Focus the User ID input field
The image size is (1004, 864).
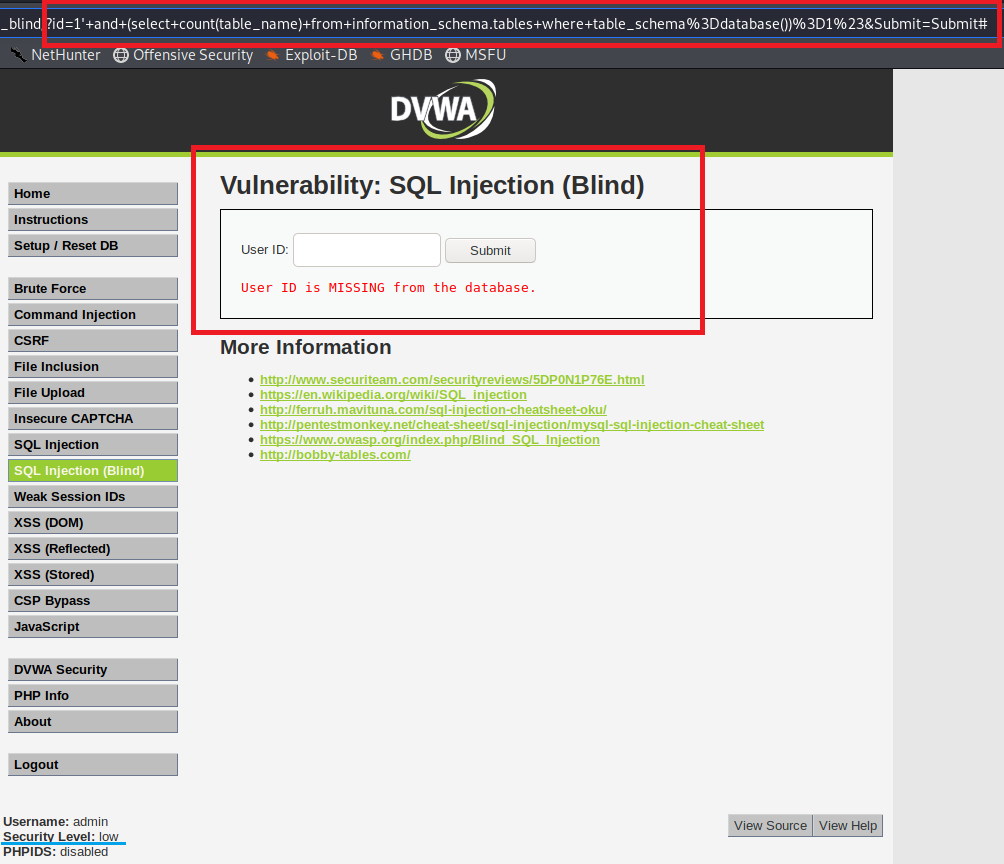[367, 250]
